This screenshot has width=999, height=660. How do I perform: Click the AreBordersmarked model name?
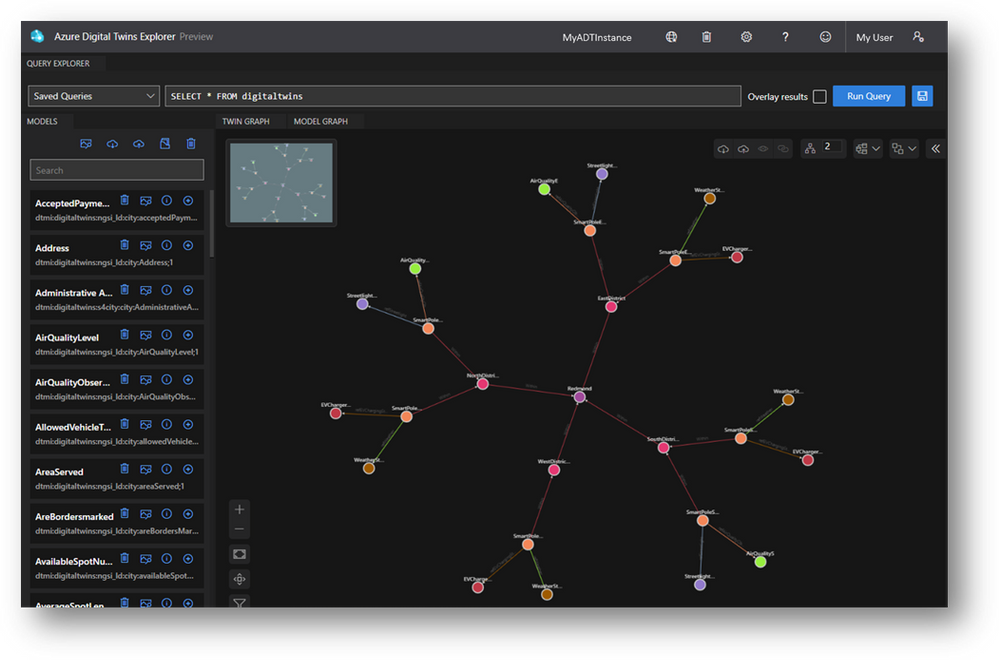tap(74, 517)
